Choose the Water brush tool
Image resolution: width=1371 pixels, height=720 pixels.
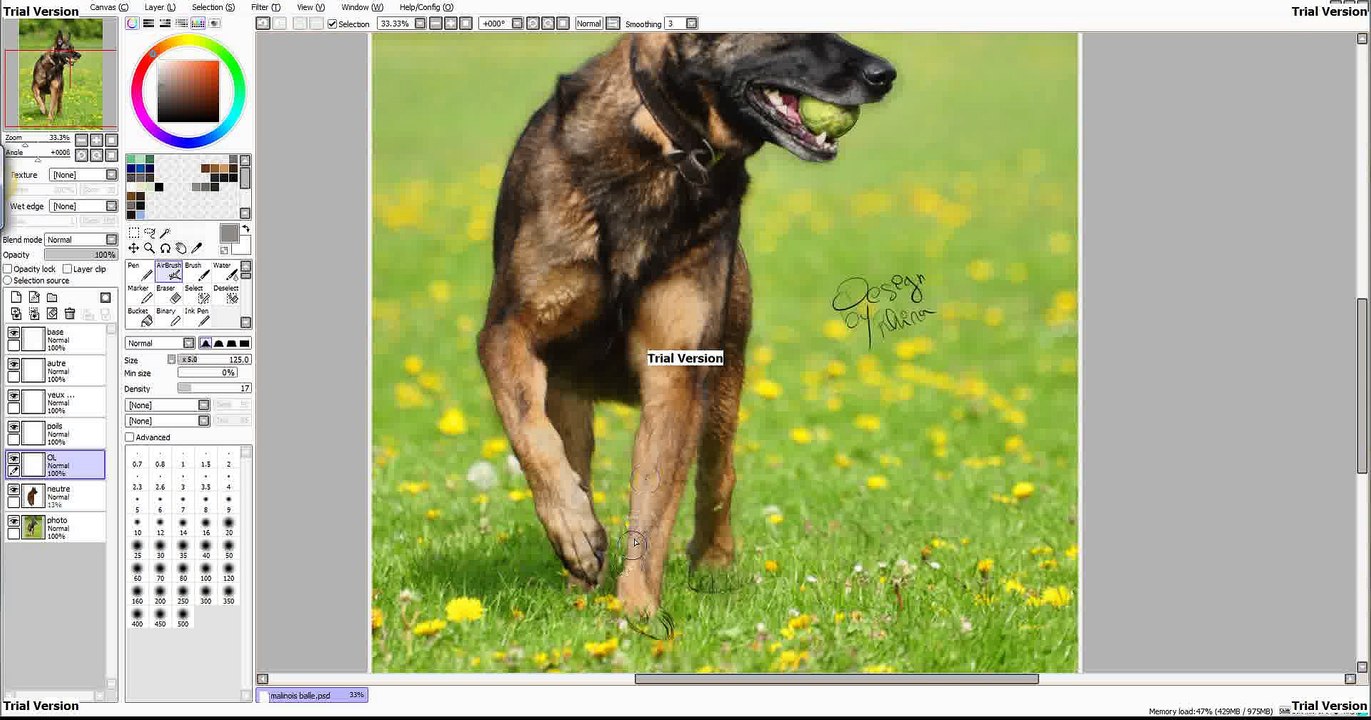[226, 272]
